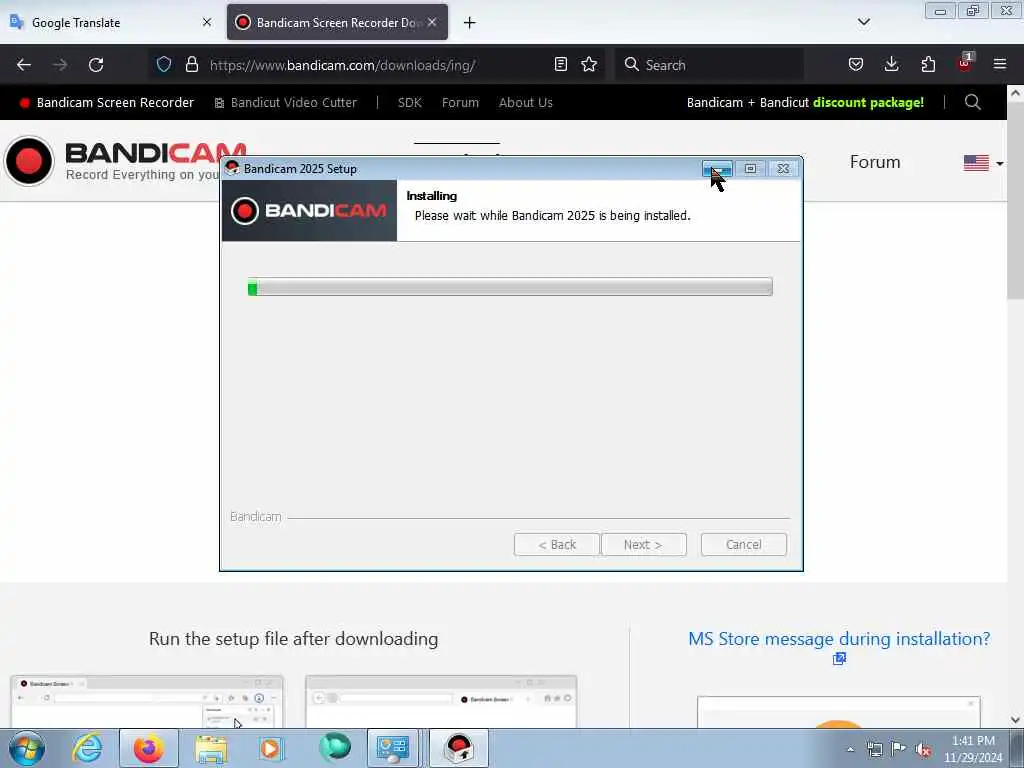Click 'Run the setup file after downloading' heading
Viewport: 1024px width, 768px height.
(293, 639)
